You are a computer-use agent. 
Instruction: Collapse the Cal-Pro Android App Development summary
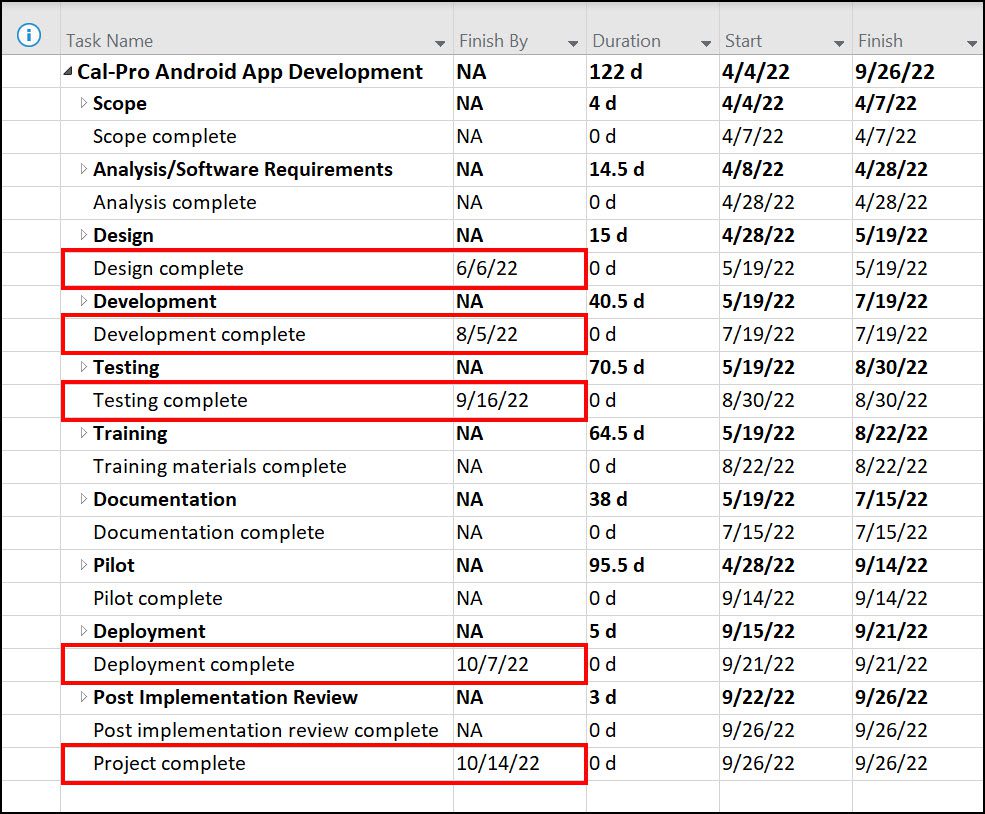68,72
